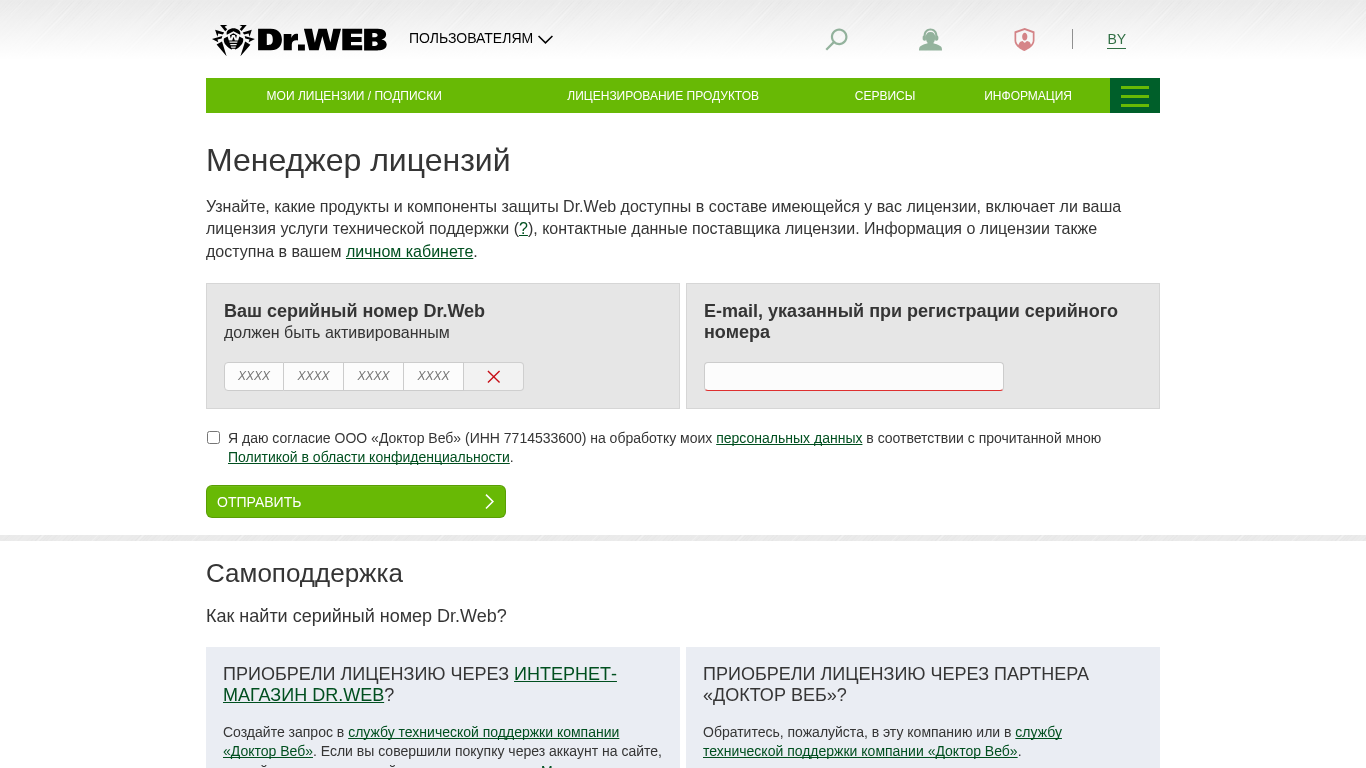Click the (?) support help link

[523, 229]
